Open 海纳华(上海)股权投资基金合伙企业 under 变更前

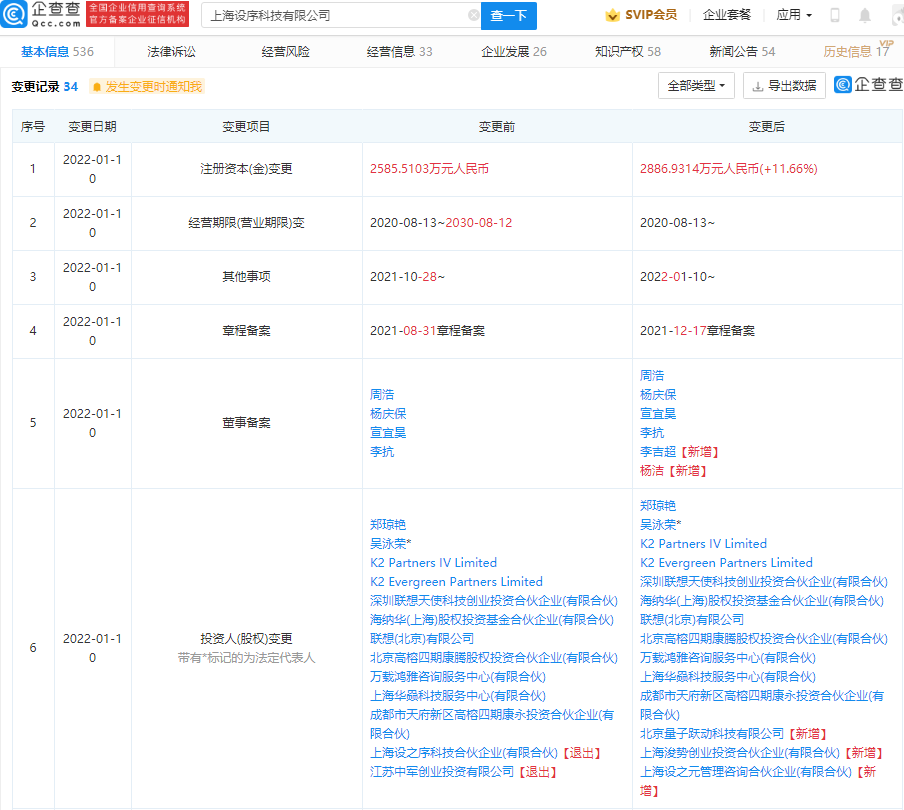click(492, 620)
